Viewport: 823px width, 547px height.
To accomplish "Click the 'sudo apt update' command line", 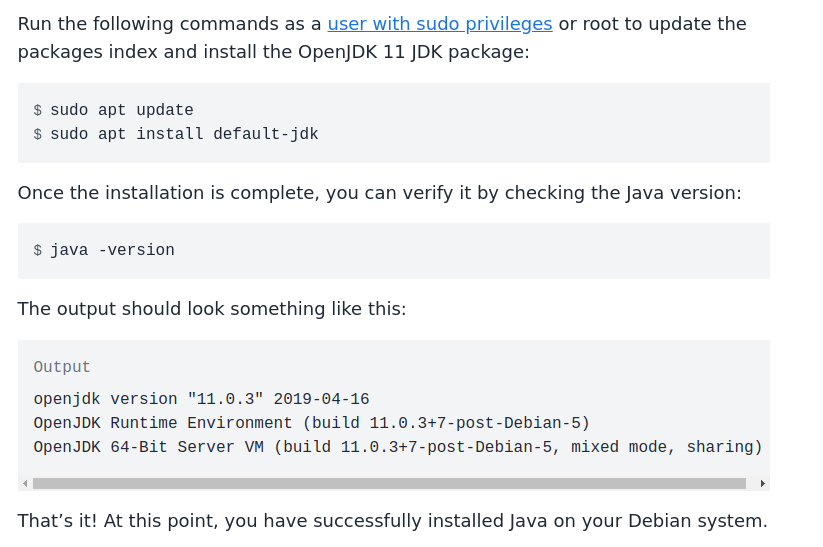I will 121,111.
